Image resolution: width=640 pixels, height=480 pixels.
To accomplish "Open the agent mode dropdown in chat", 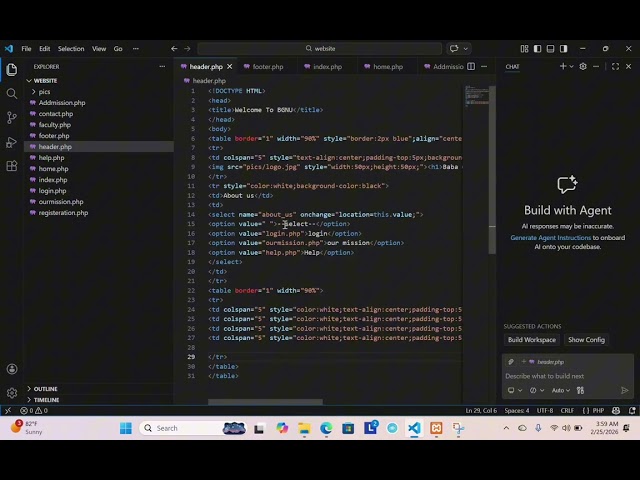I will 537,391.
